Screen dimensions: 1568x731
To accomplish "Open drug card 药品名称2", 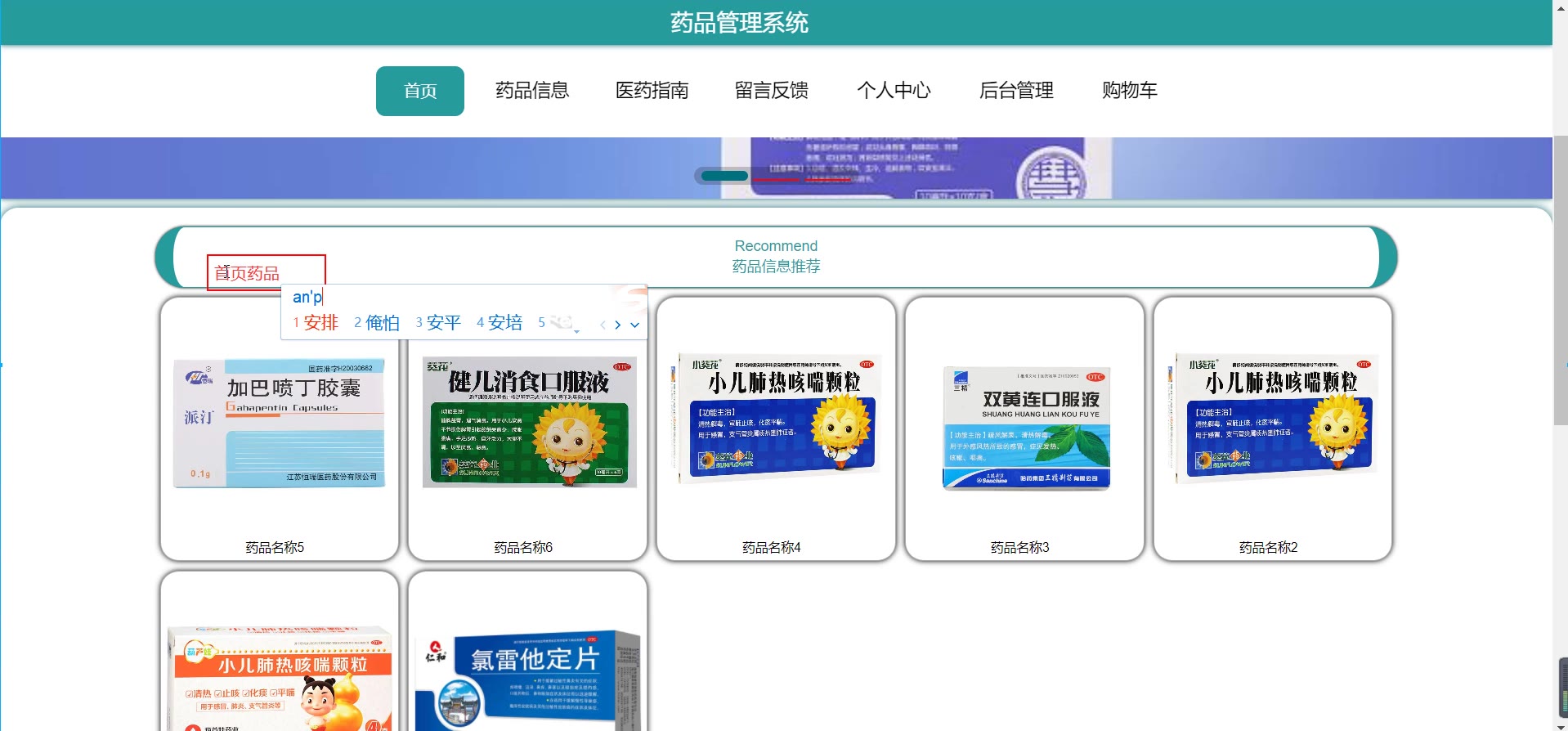I will click(1273, 428).
